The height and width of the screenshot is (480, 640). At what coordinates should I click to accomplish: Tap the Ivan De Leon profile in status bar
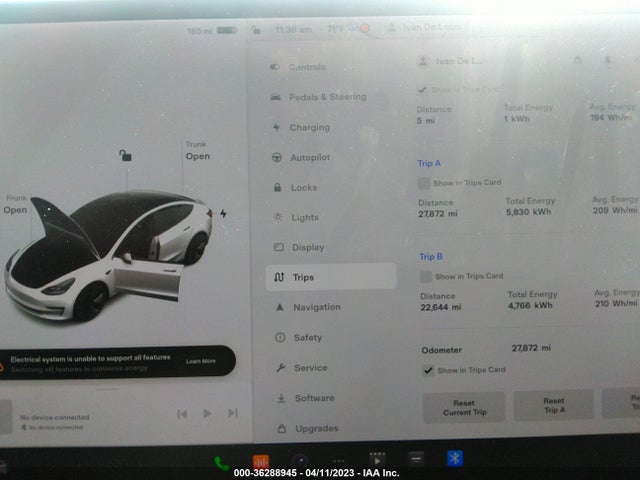point(424,28)
